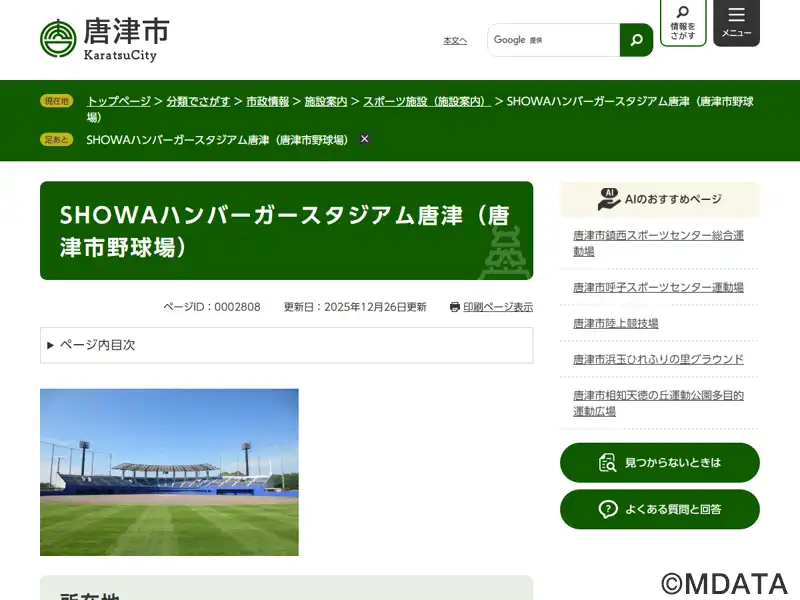Click the よくある質問と回答 button
The height and width of the screenshot is (600, 800).
[660, 509]
